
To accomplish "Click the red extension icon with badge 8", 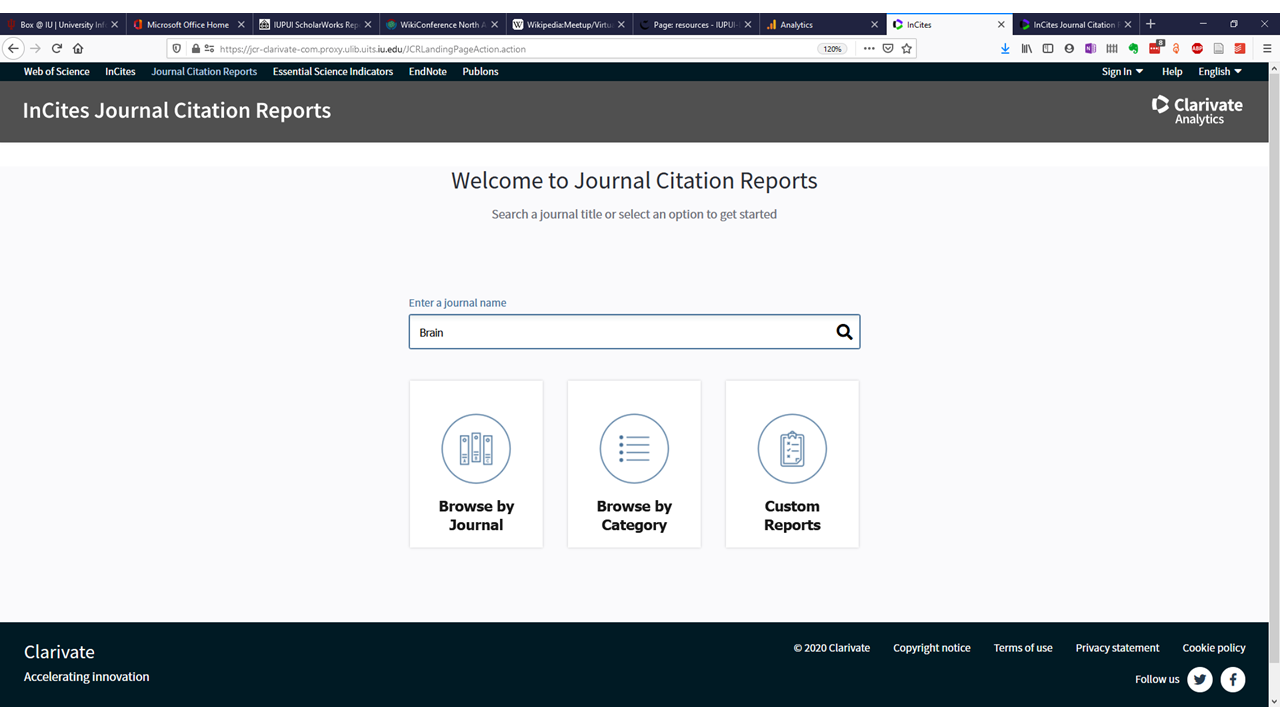I will click(x=1156, y=47).
